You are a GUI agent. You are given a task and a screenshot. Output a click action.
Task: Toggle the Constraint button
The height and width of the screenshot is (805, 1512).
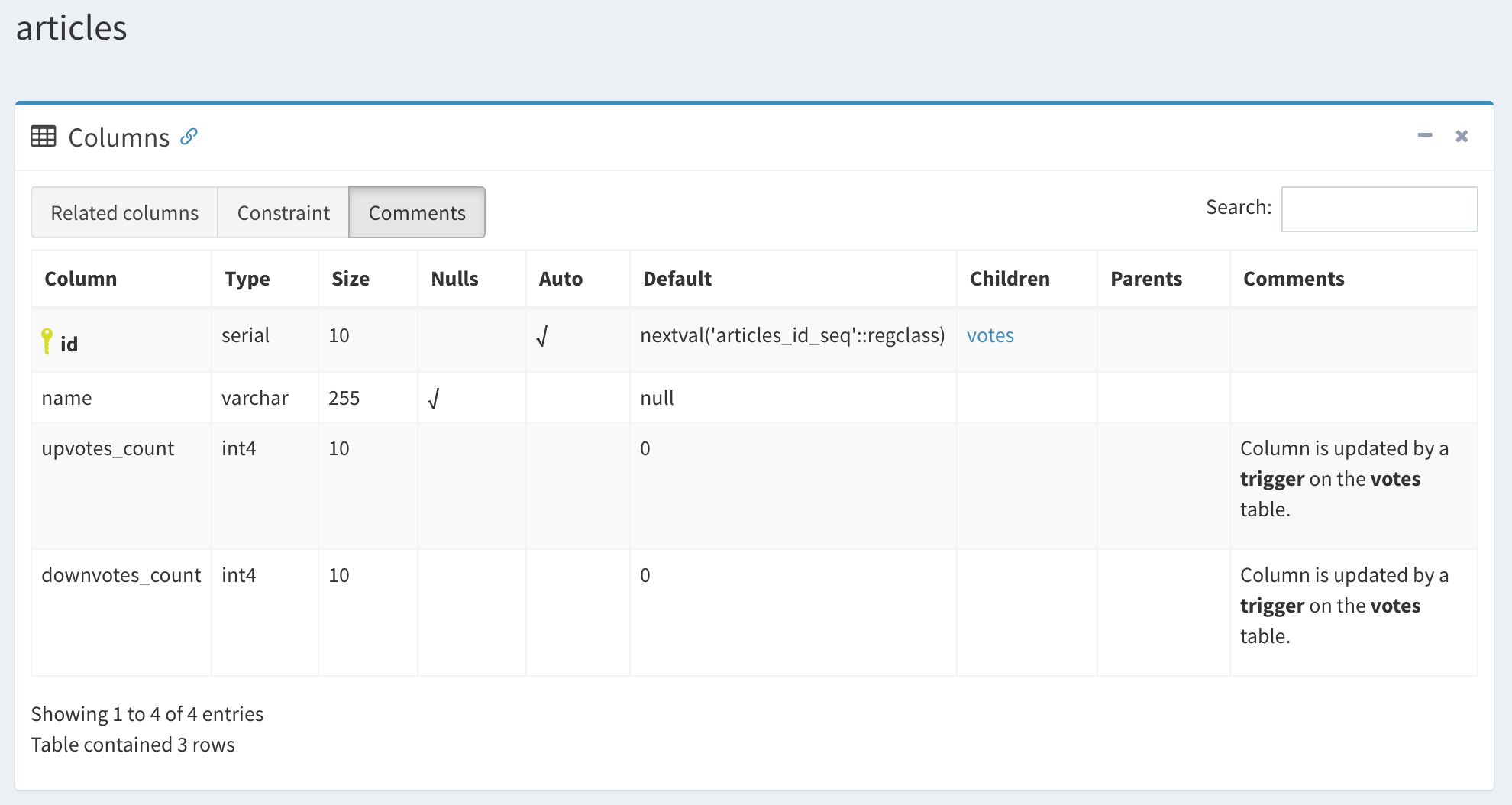tap(283, 212)
